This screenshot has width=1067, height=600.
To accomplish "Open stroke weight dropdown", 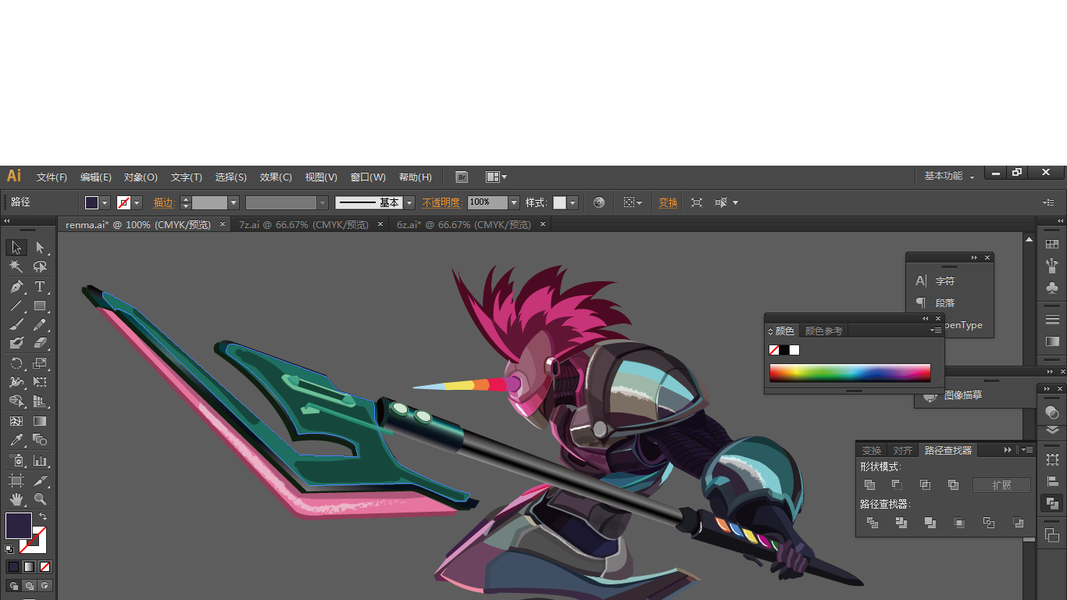I will tap(233, 203).
